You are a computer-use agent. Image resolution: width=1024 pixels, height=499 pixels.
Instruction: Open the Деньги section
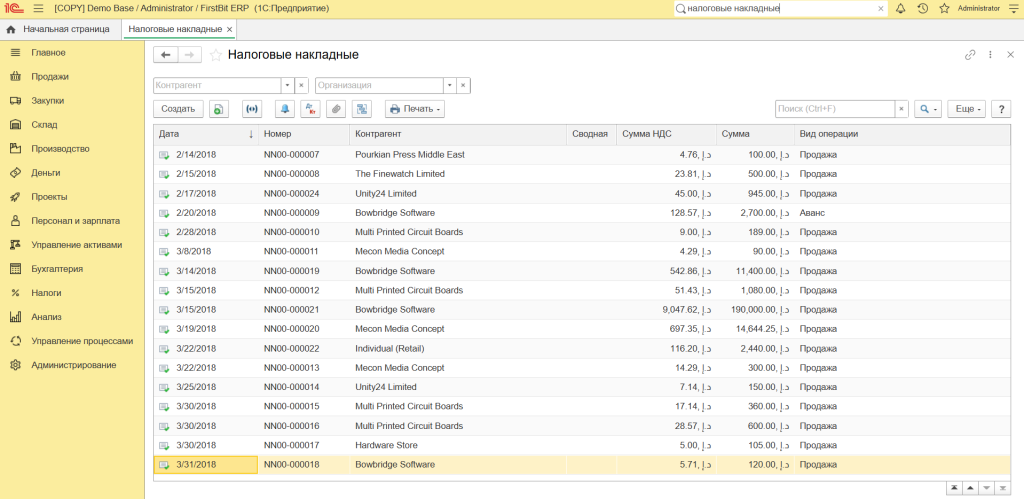[x=72, y=172]
